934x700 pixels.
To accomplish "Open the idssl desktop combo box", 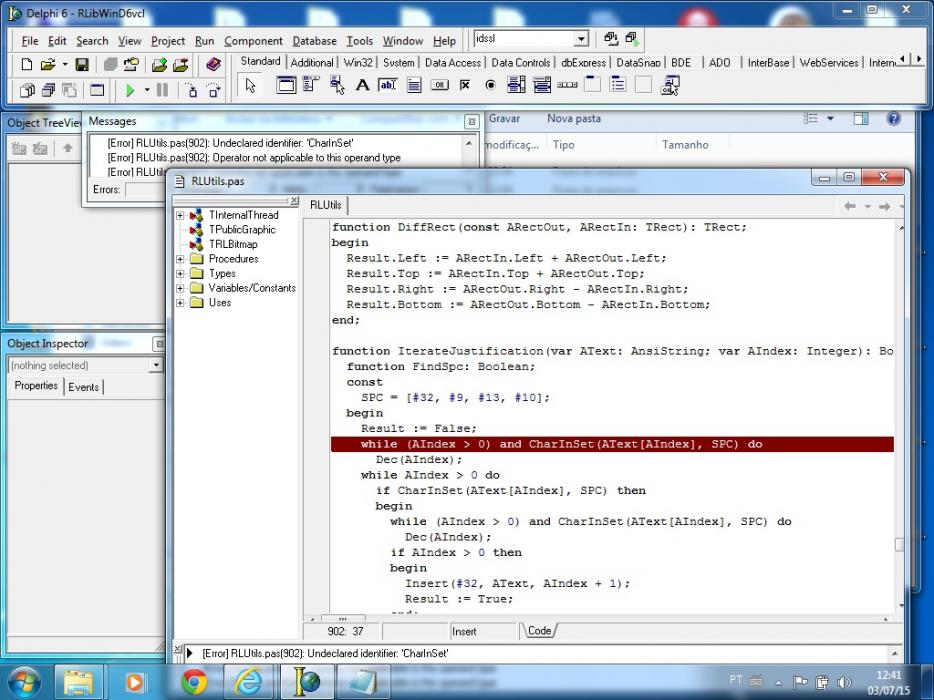I will pos(581,39).
